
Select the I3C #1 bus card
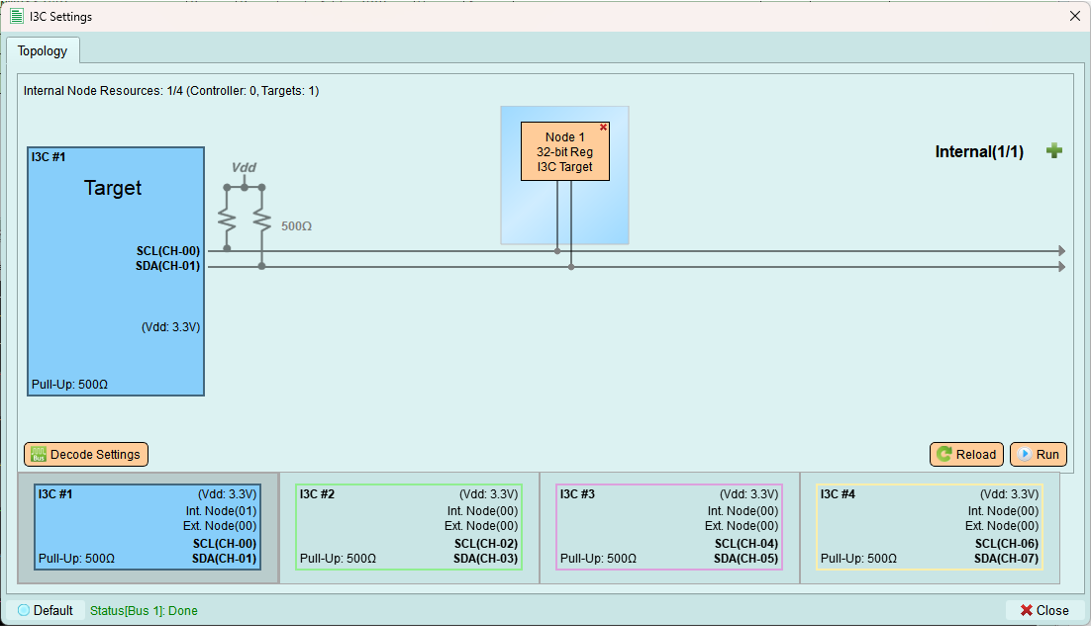(148, 527)
